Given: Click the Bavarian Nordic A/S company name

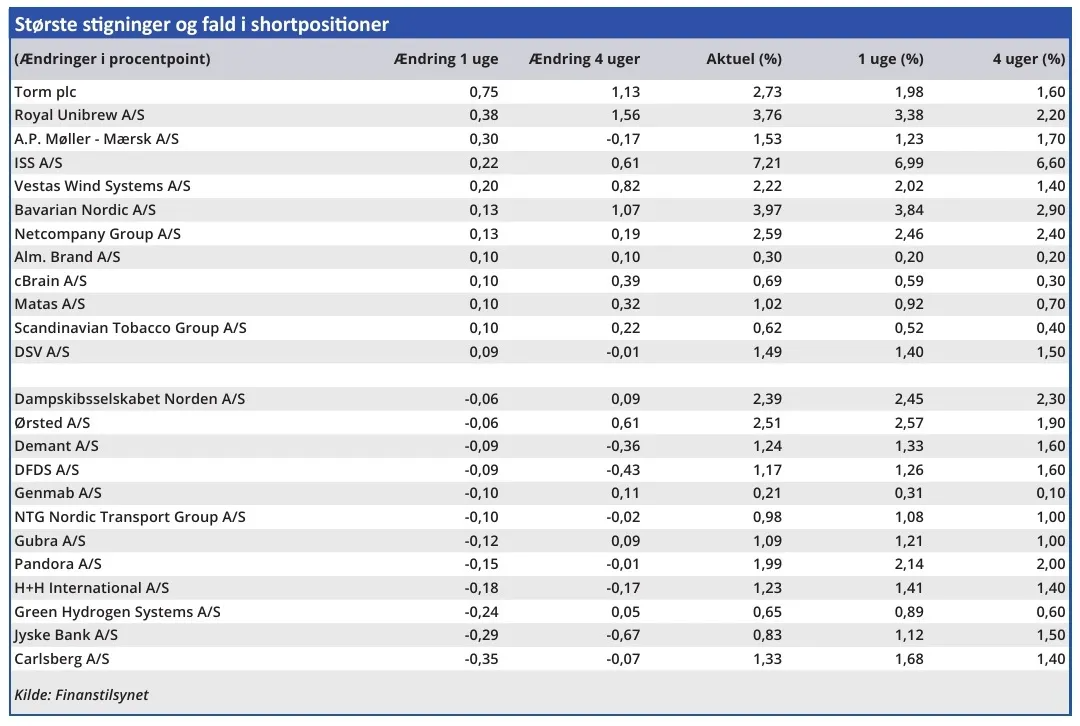Looking at the screenshot, I should coord(85,210).
